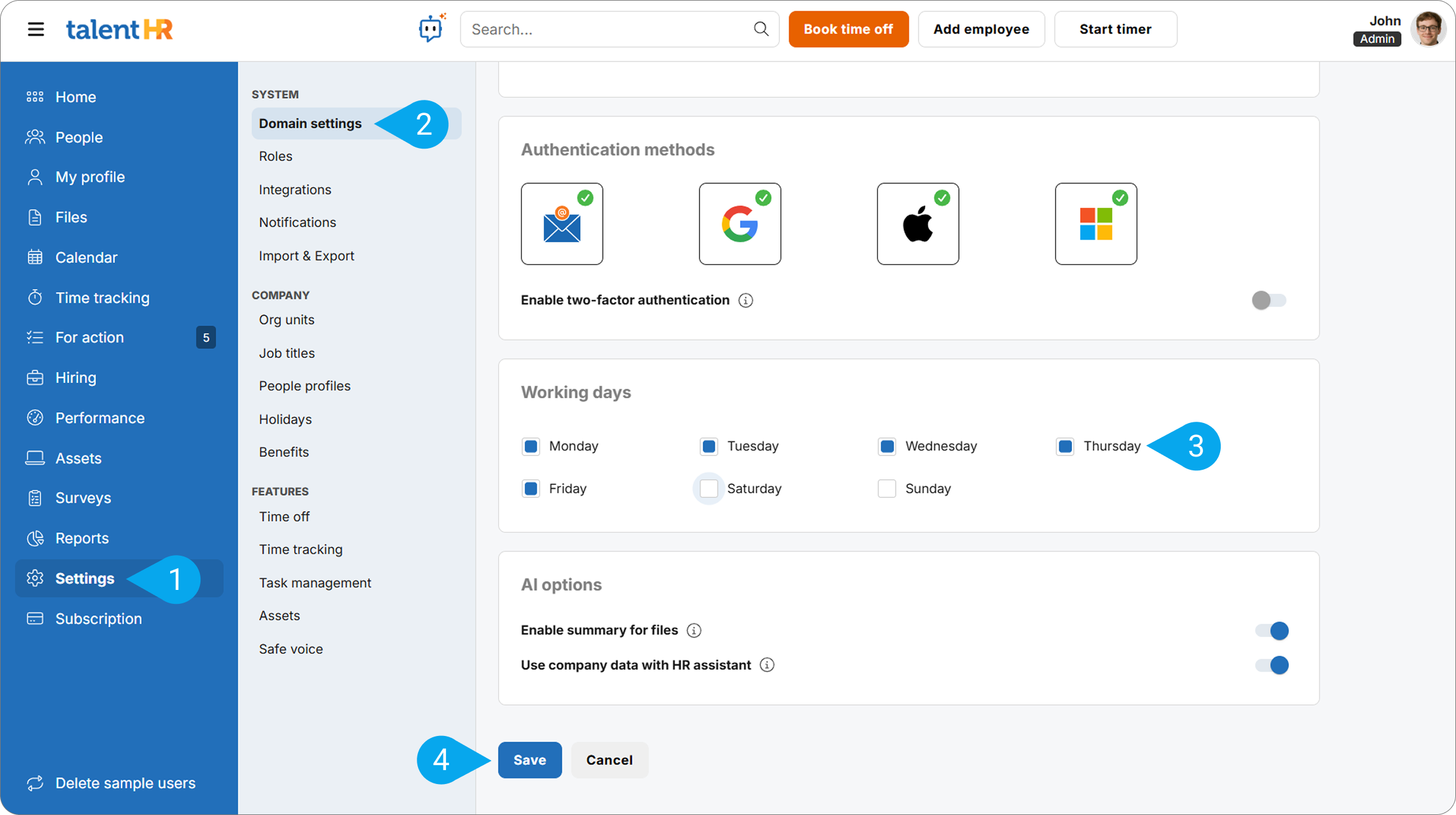This screenshot has height=815, width=1456.
Task: Open the hamburger menu icon
Action: (36, 29)
